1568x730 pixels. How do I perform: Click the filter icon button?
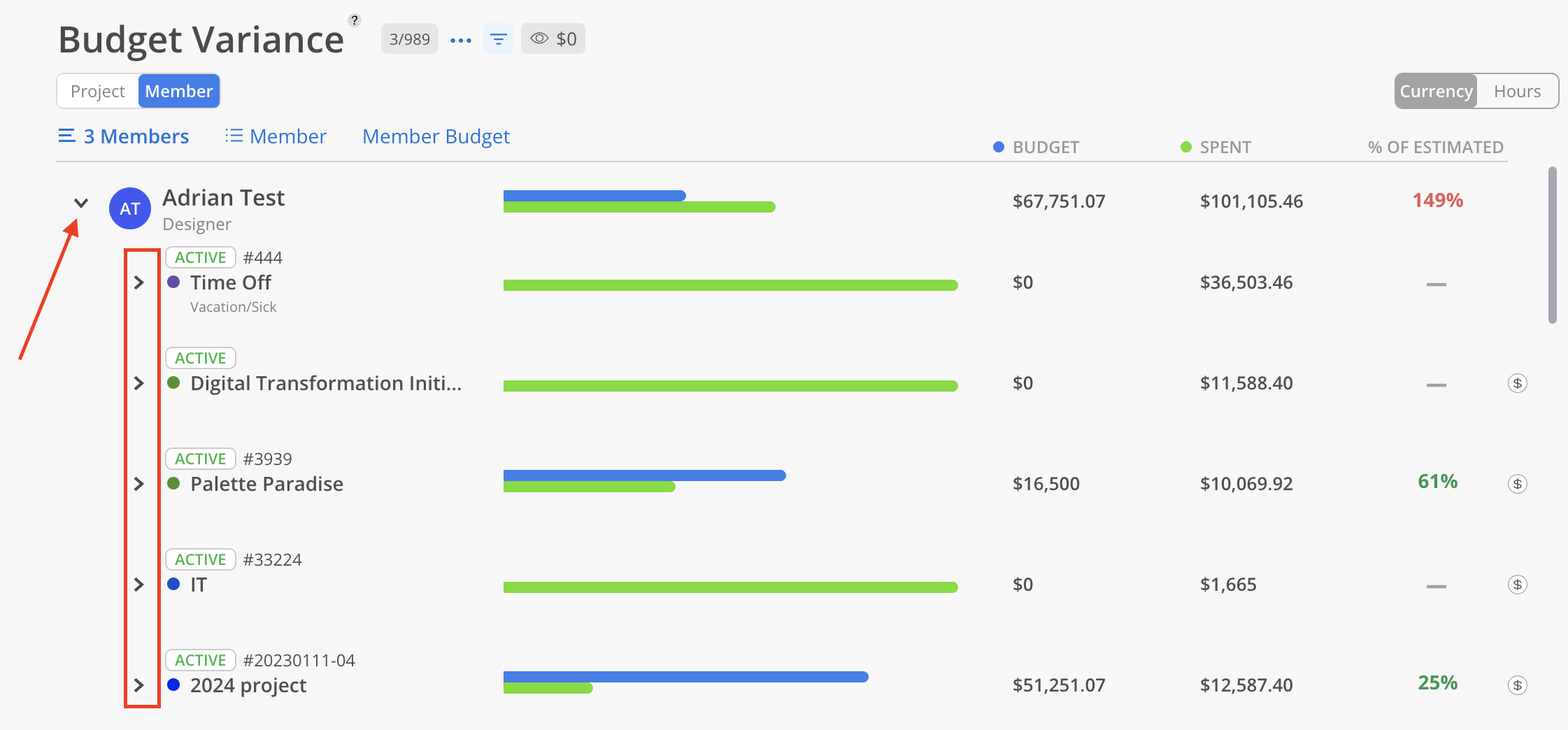498,39
